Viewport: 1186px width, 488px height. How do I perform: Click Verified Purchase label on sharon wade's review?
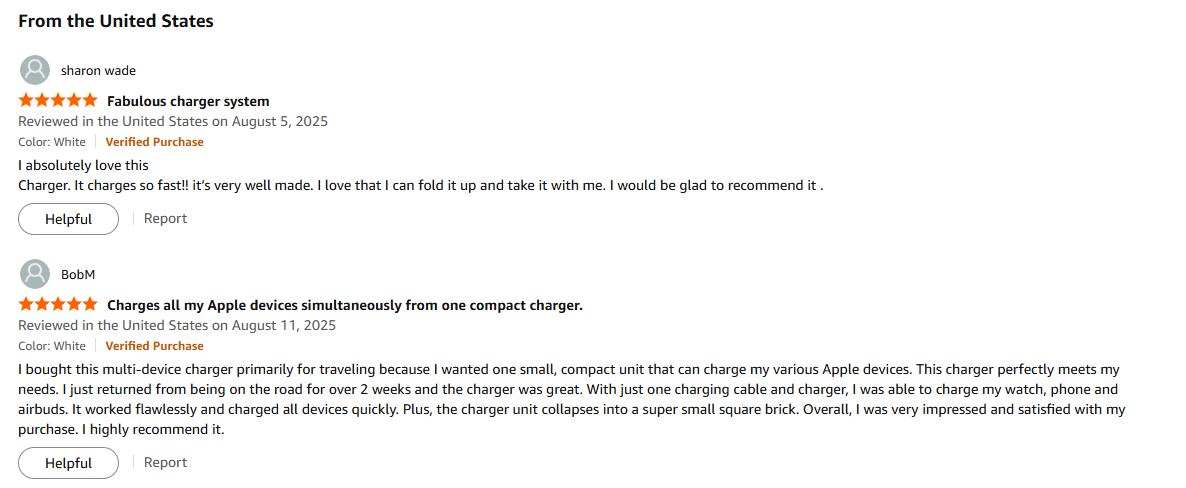pos(154,142)
